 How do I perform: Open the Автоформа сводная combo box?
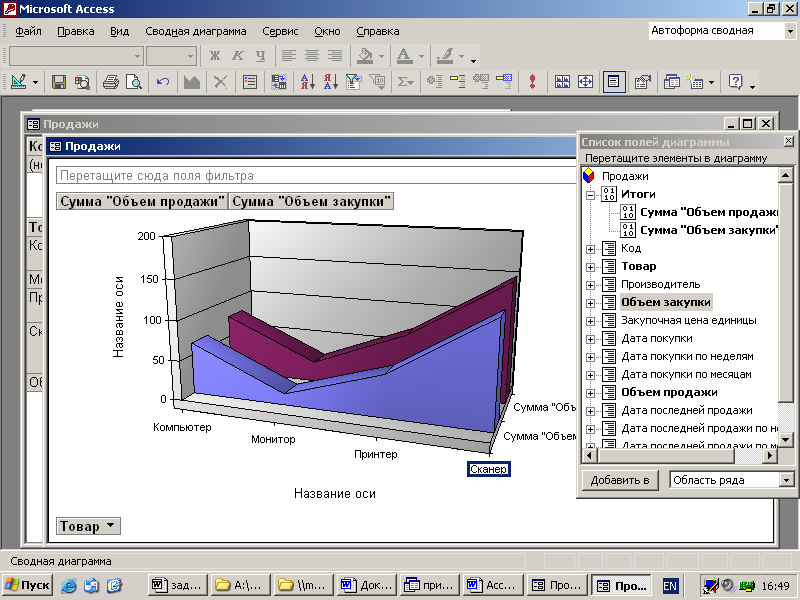[x=789, y=31]
